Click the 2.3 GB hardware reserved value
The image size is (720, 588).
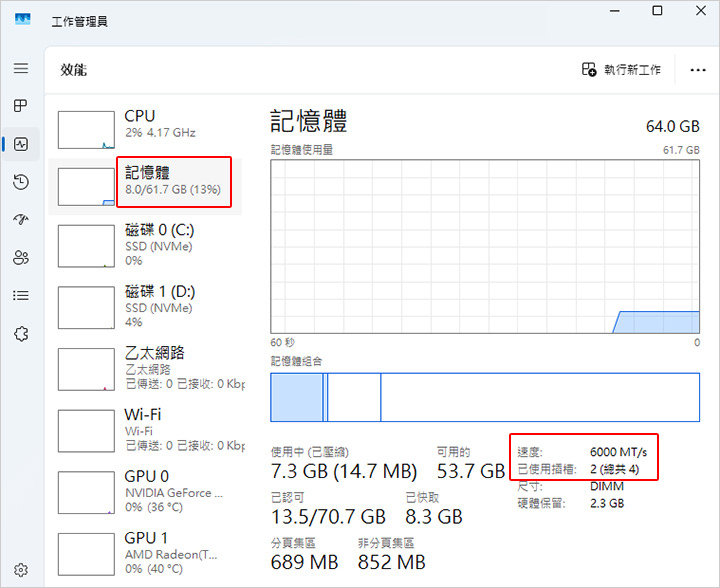(x=607, y=504)
